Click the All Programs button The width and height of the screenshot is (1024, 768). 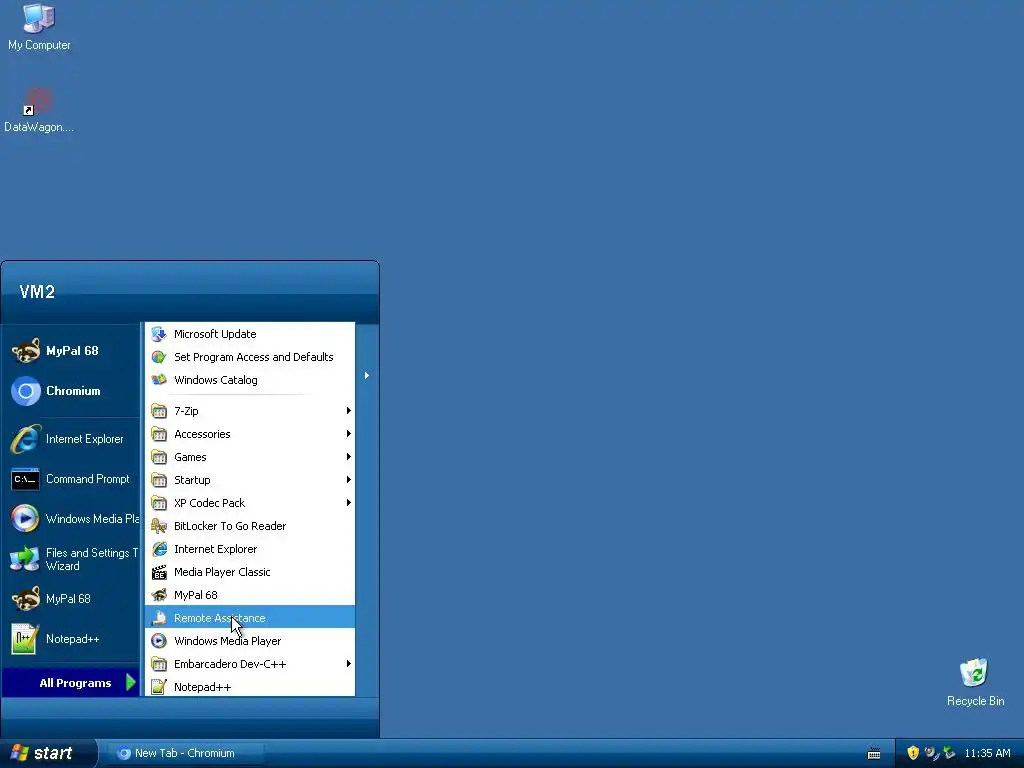(x=72, y=682)
